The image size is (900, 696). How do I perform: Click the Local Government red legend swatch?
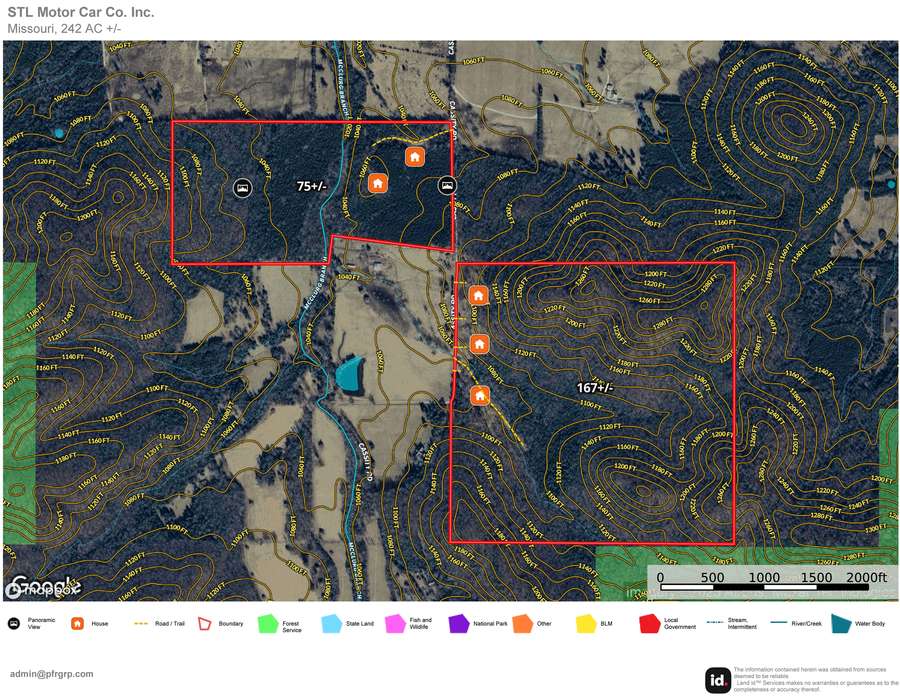(x=648, y=624)
